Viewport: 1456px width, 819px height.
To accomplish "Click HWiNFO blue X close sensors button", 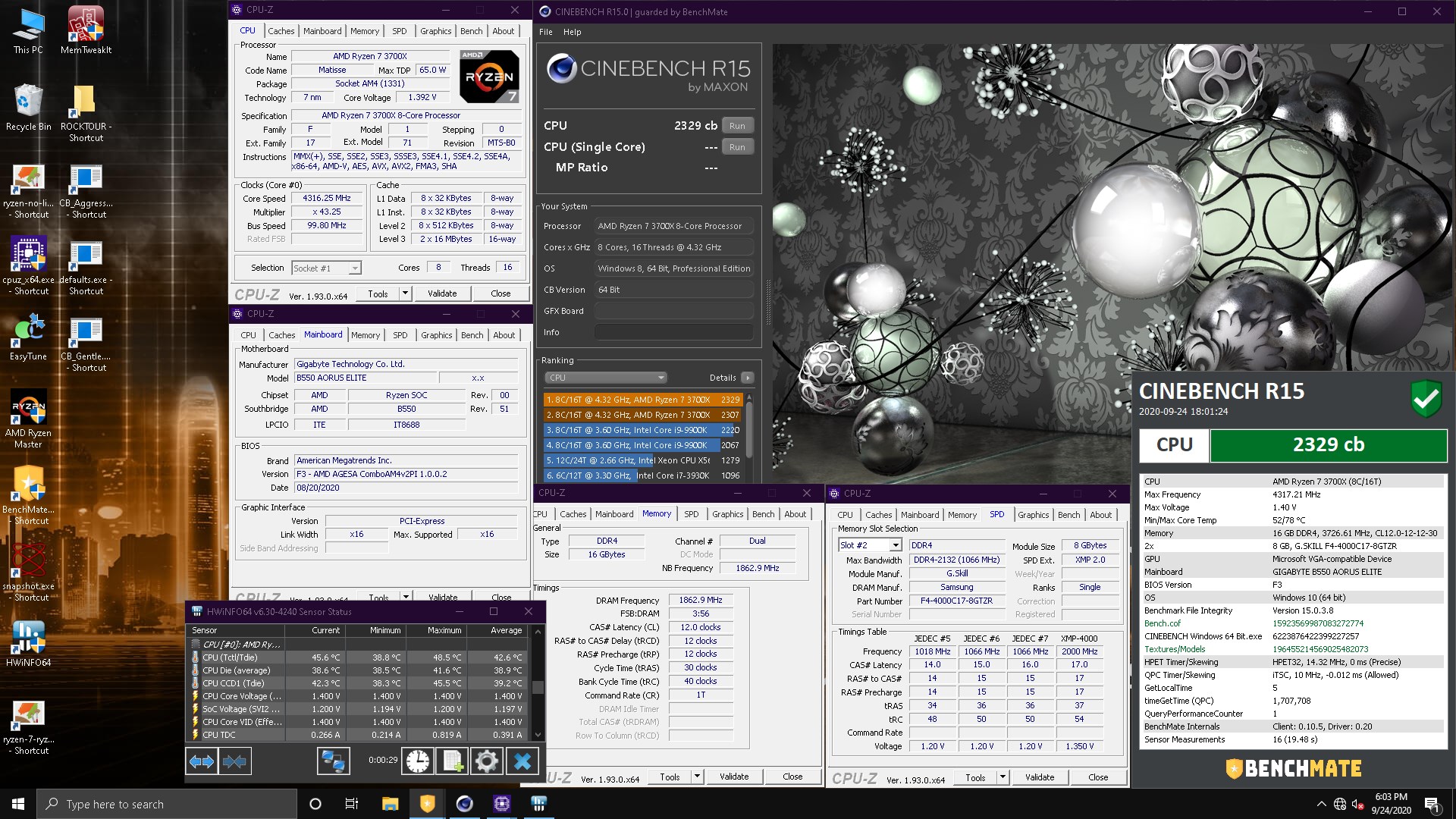I will pyautogui.click(x=522, y=761).
